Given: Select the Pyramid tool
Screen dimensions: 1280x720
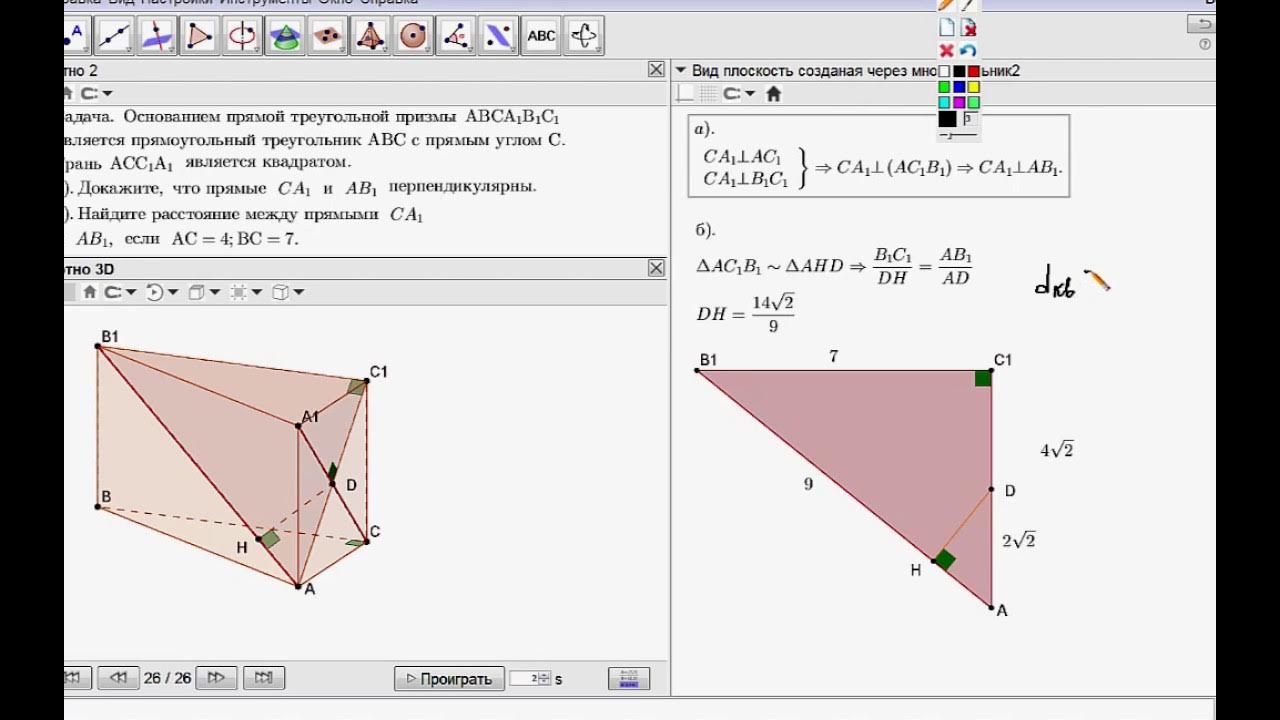Looking at the screenshot, I should (370, 36).
